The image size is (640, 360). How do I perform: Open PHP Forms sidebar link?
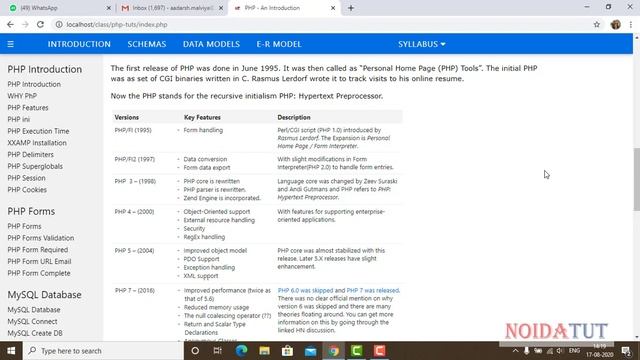click(x=24, y=226)
